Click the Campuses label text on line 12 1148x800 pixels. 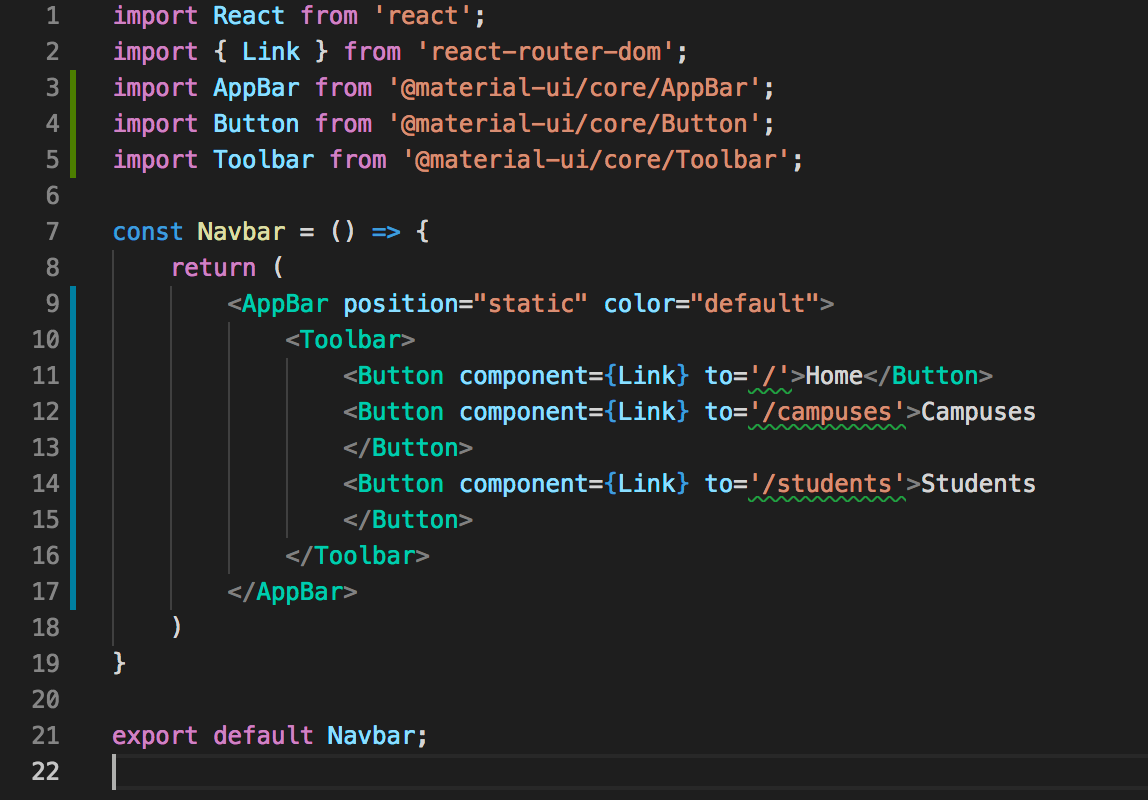978,411
